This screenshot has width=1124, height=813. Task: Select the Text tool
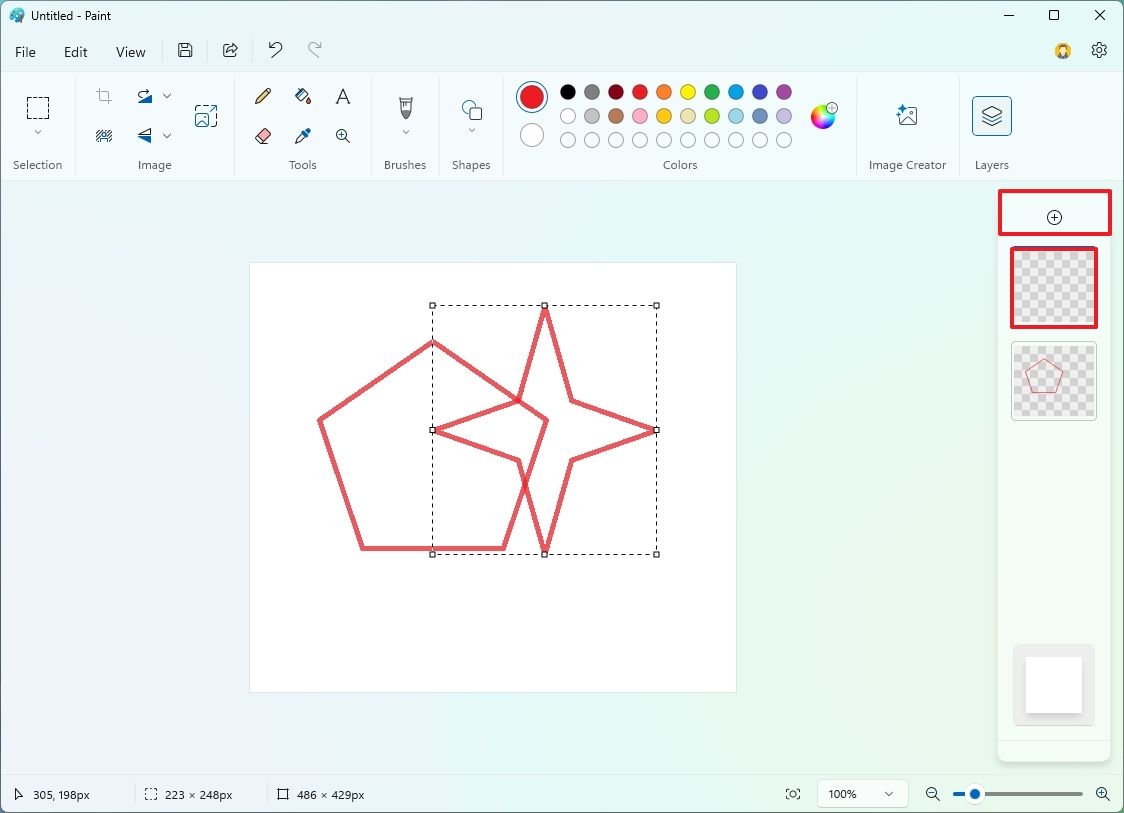pyautogui.click(x=342, y=96)
